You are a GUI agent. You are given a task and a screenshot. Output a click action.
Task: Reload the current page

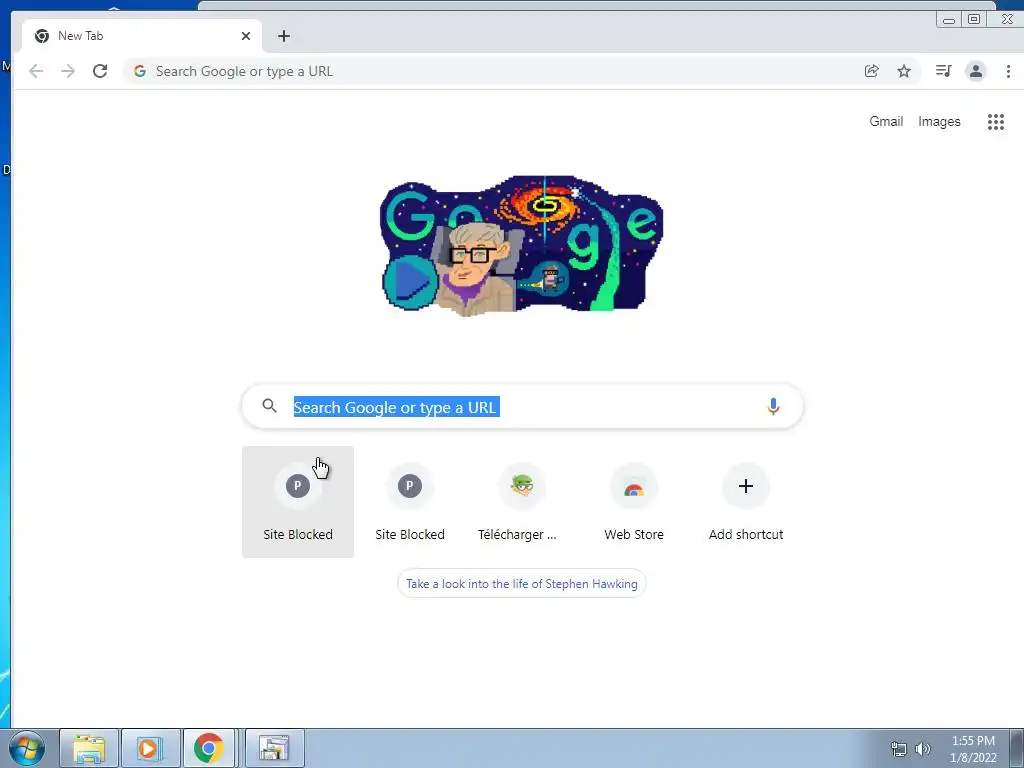click(x=100, y=71)
